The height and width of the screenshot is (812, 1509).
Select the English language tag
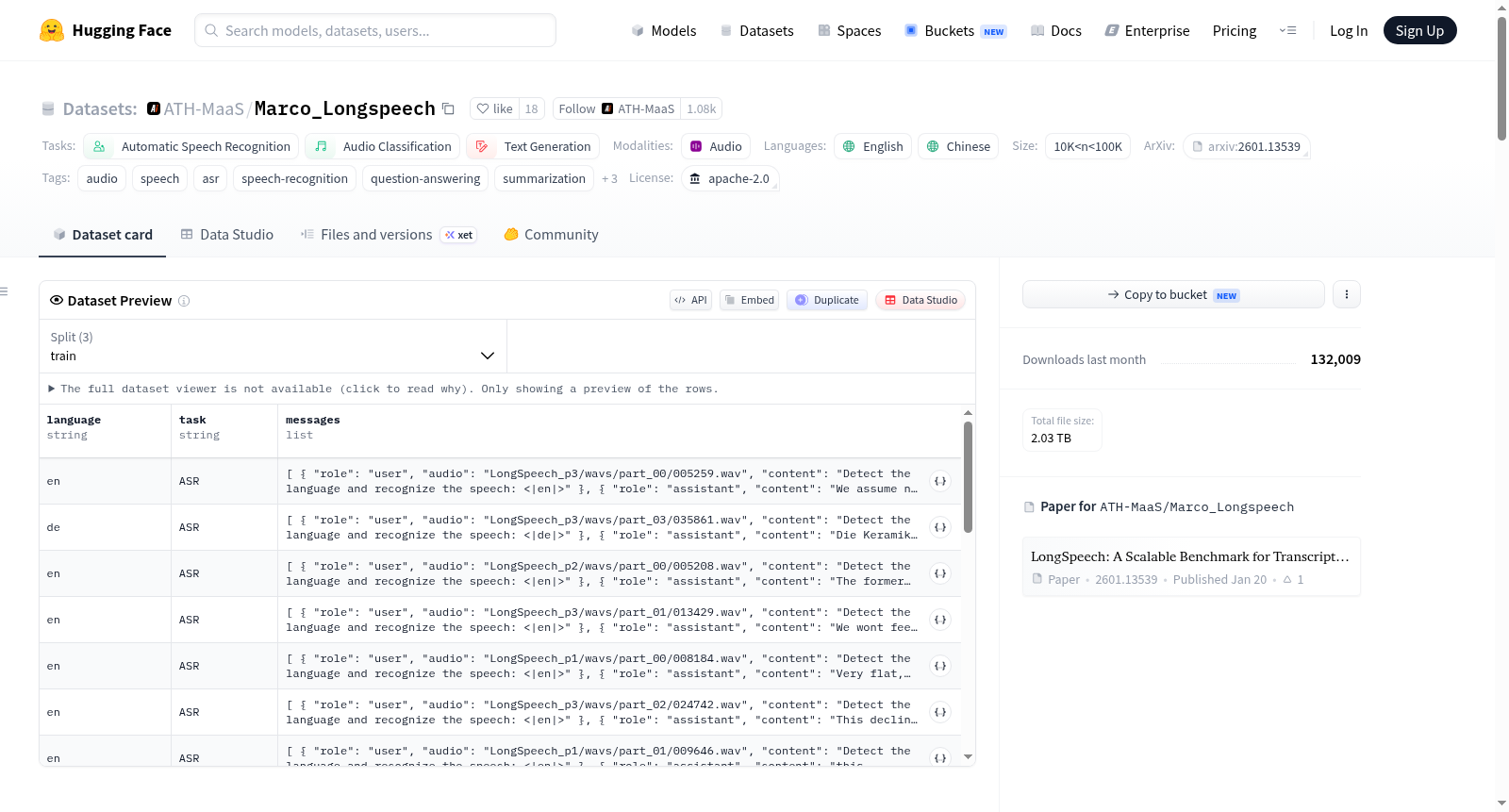[873, 146]
